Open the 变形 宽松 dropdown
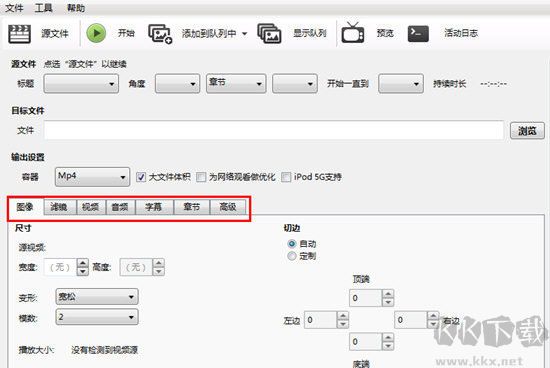 [x=97, y=297]
